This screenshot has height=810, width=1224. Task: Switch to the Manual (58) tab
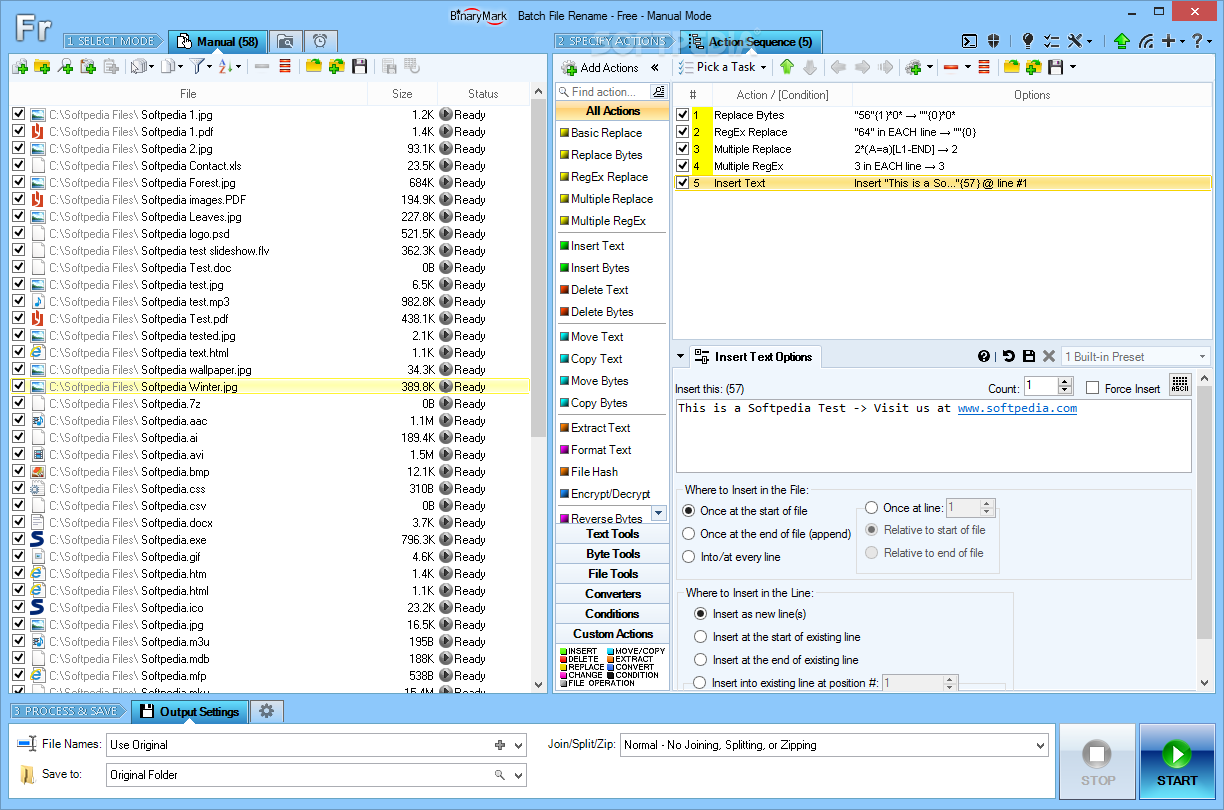217,41
